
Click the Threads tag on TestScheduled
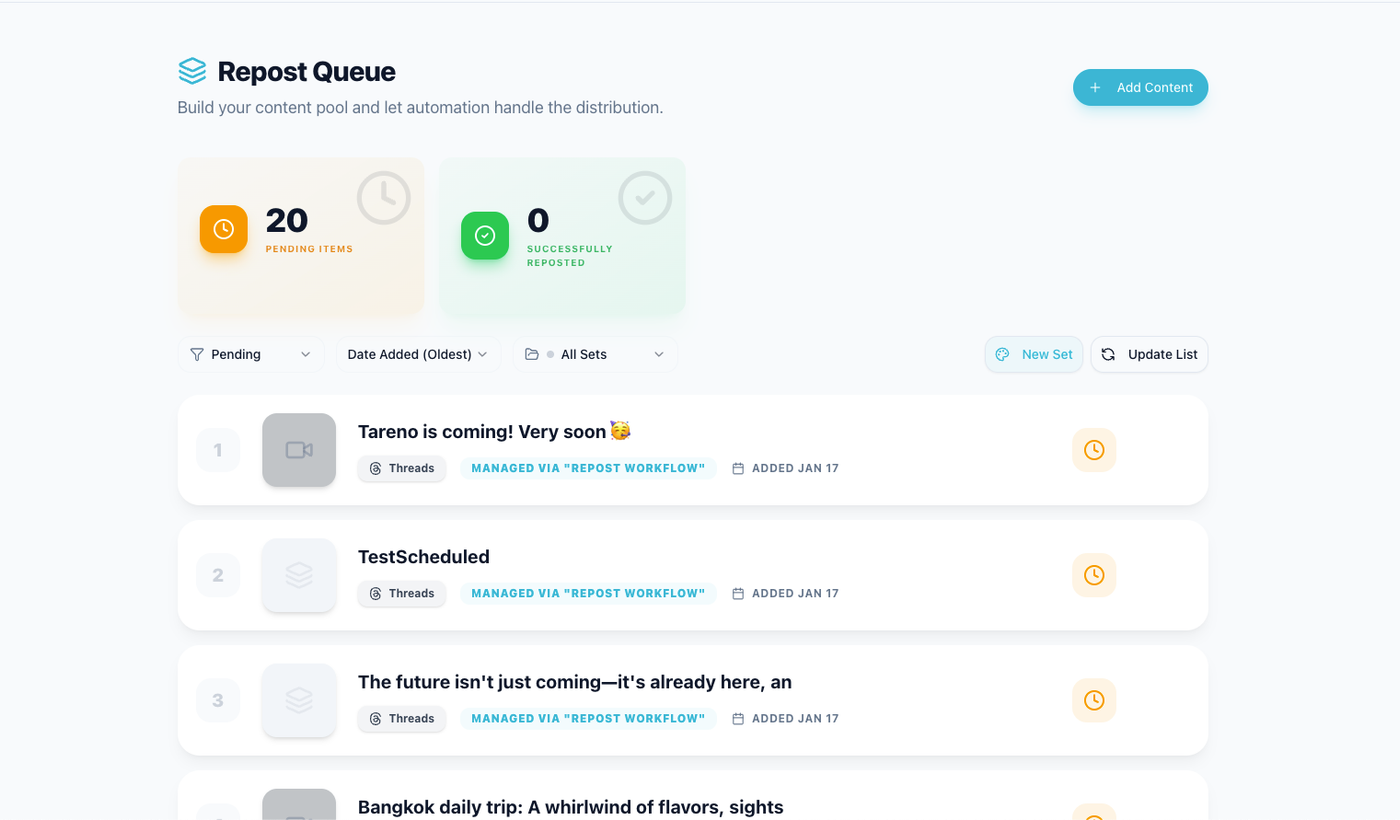(402, 593)
